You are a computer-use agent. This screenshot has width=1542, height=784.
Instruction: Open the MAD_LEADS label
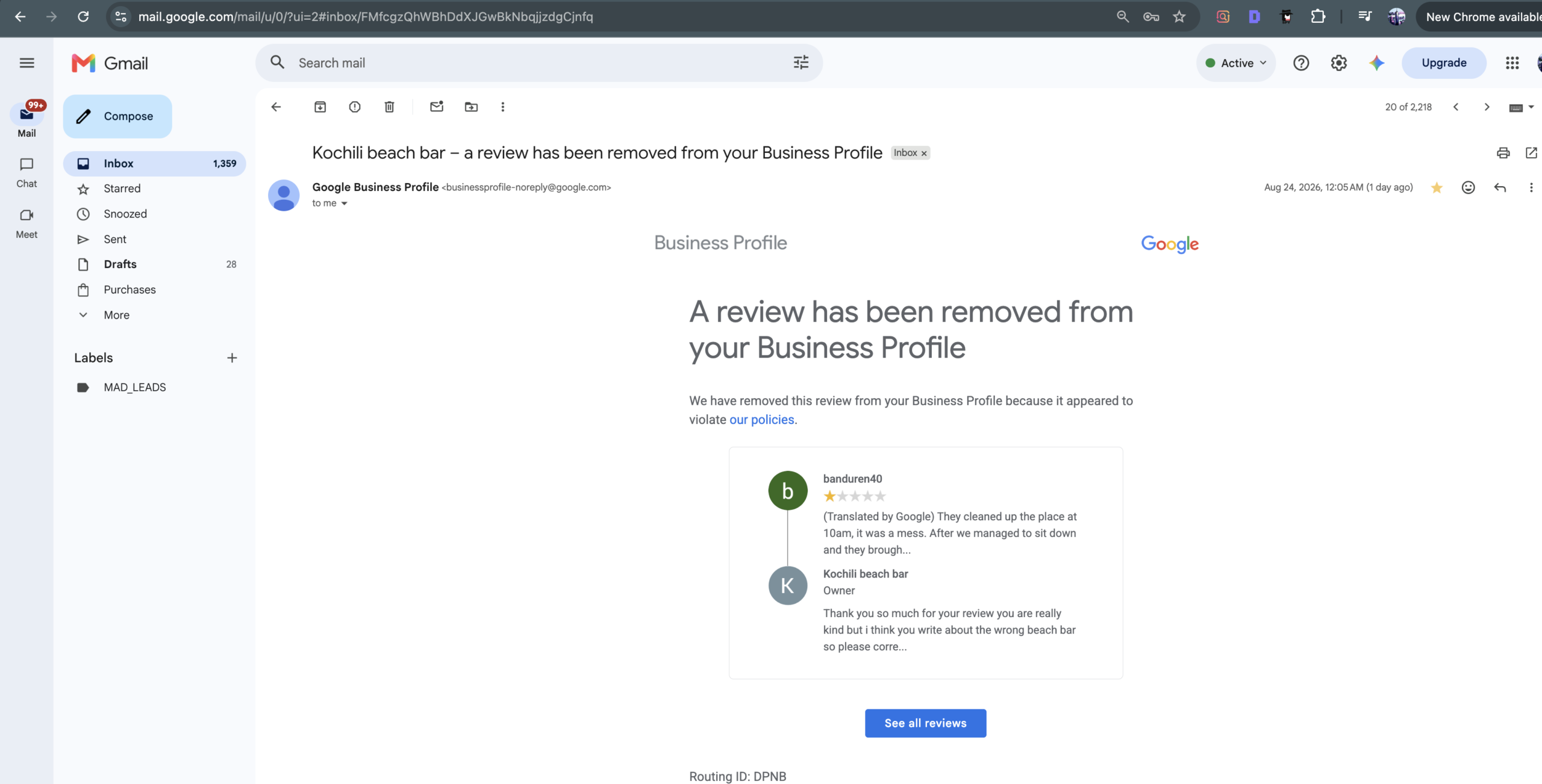point(155,388)
